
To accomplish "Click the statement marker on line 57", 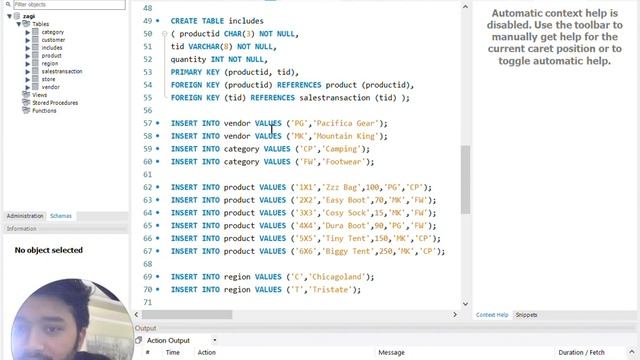I will [x=158, y=123].
